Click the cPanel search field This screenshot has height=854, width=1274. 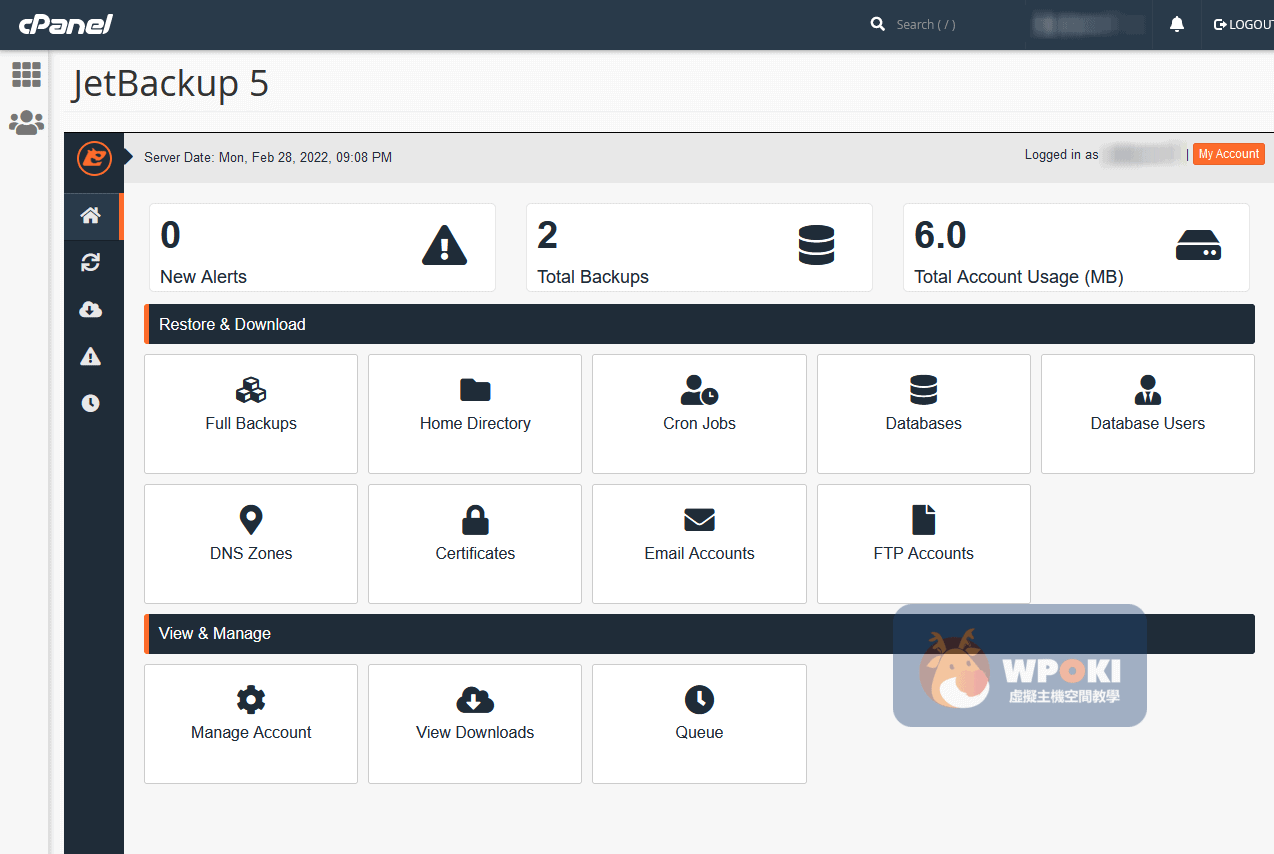pyautogui.click(x=940, y=24)
